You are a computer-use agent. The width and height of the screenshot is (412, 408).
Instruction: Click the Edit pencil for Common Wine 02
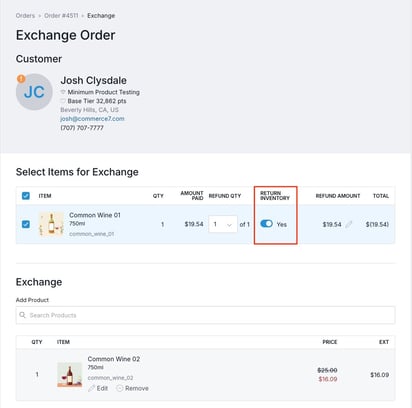[x=92, y=388]
